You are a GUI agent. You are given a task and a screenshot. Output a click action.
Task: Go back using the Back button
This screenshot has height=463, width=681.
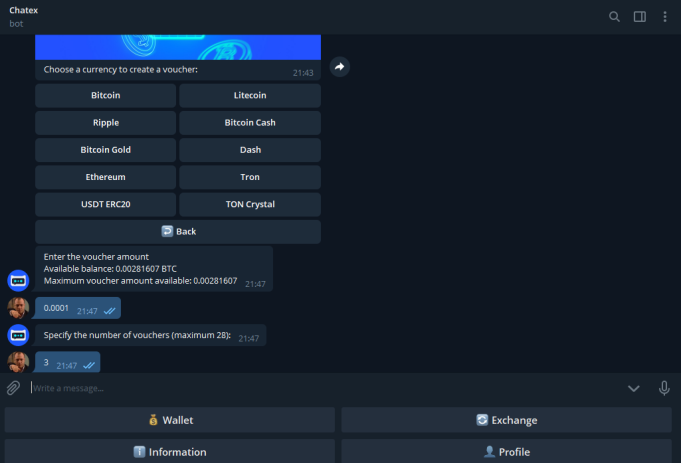[178, 232]
